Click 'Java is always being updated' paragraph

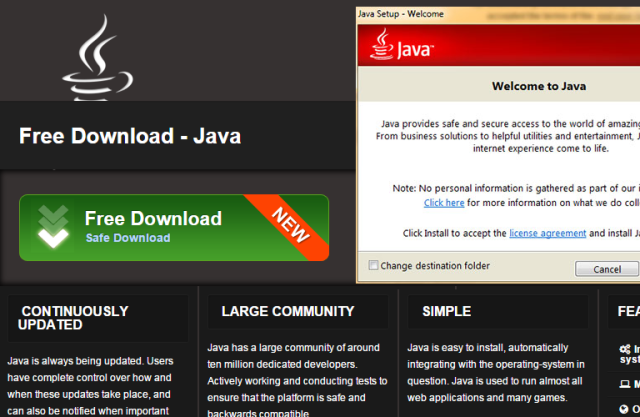pyautogui.click(x=90, y=386)
